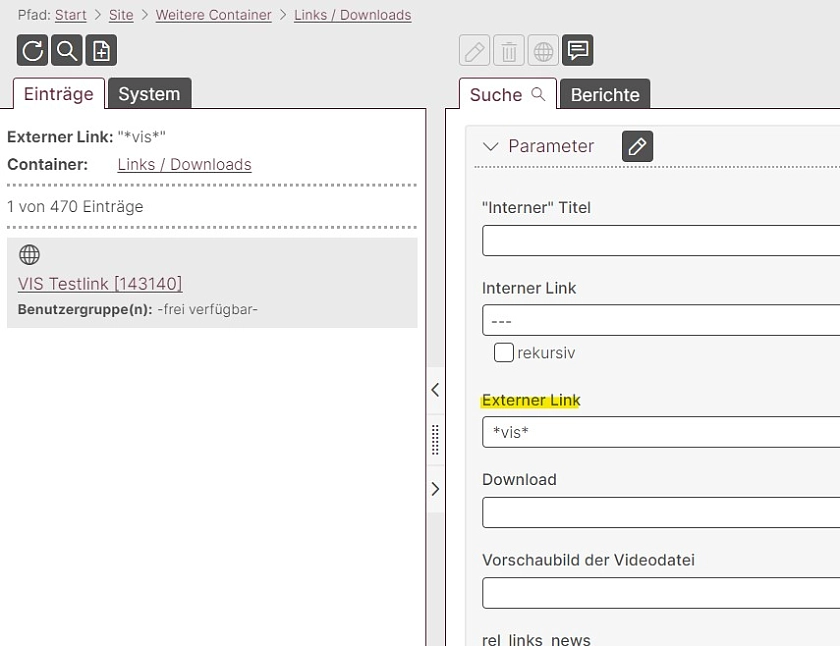Click the refresh icon in left toolbar
Image resolution: width=840 pixels, height=646 pixels.
click(x=33, y=50)
